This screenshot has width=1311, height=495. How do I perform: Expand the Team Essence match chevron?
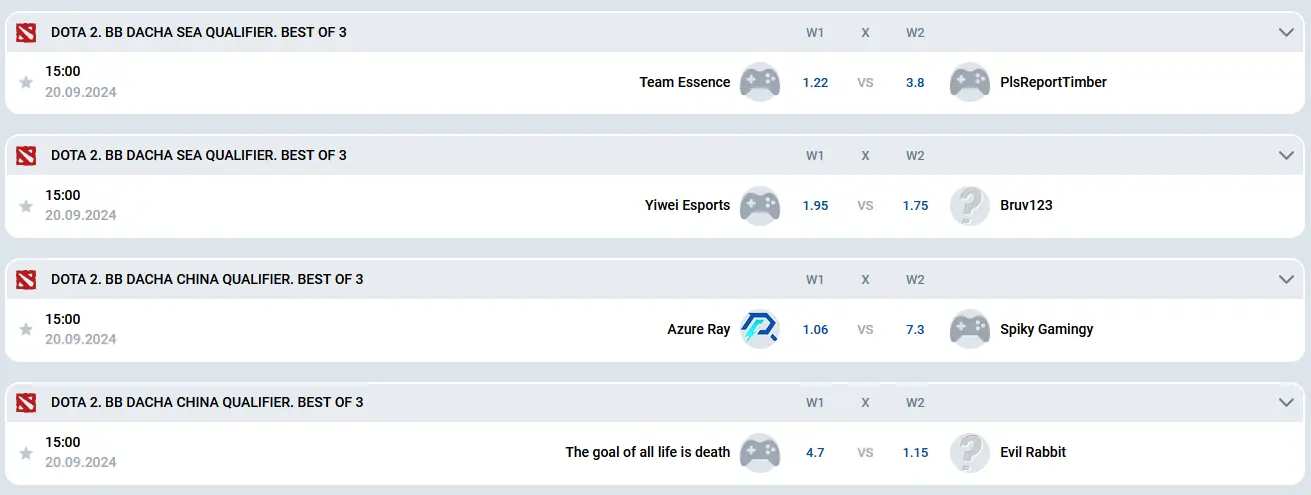click(1287, 32)
